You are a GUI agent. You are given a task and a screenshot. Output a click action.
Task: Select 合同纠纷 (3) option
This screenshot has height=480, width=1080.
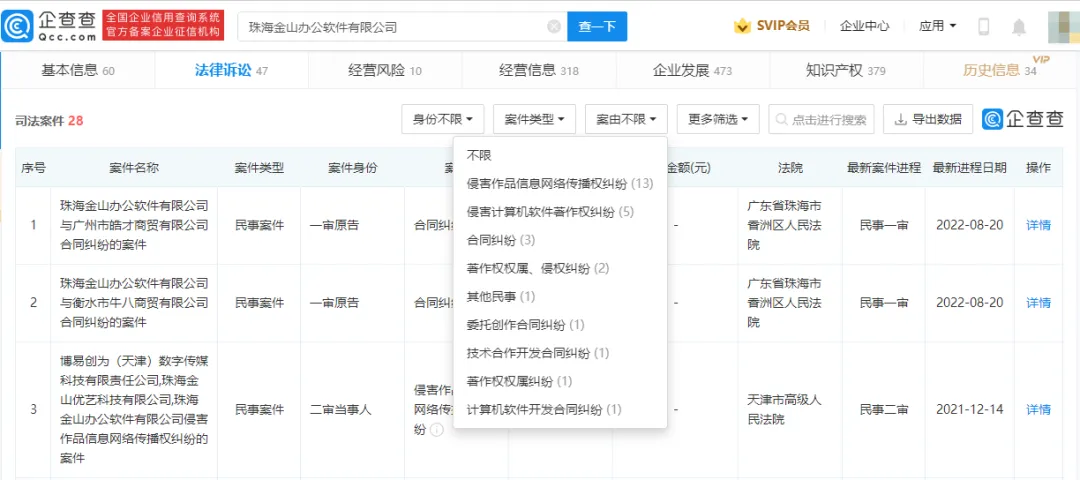point(560,240)
